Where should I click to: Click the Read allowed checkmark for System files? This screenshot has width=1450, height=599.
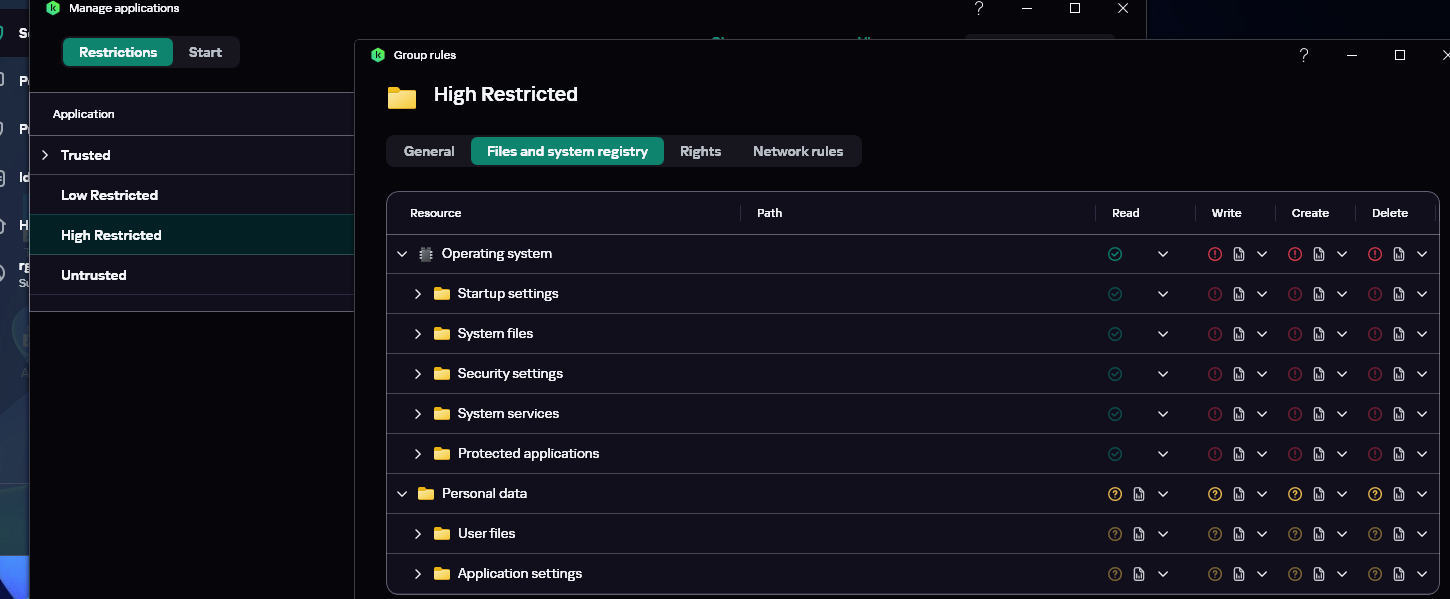coord(1115,334)
